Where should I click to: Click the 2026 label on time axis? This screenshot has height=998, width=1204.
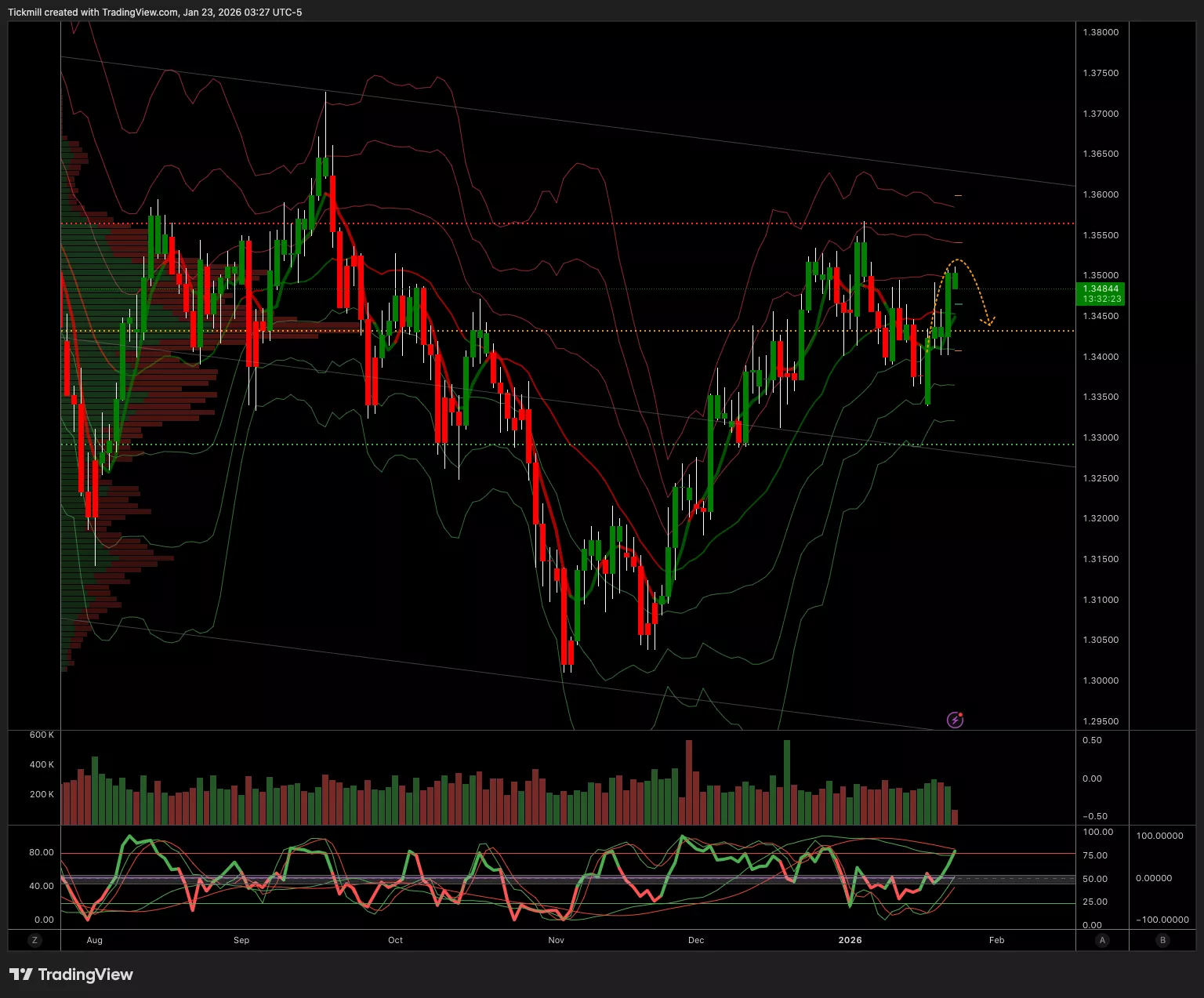click(x=850, y=940)
